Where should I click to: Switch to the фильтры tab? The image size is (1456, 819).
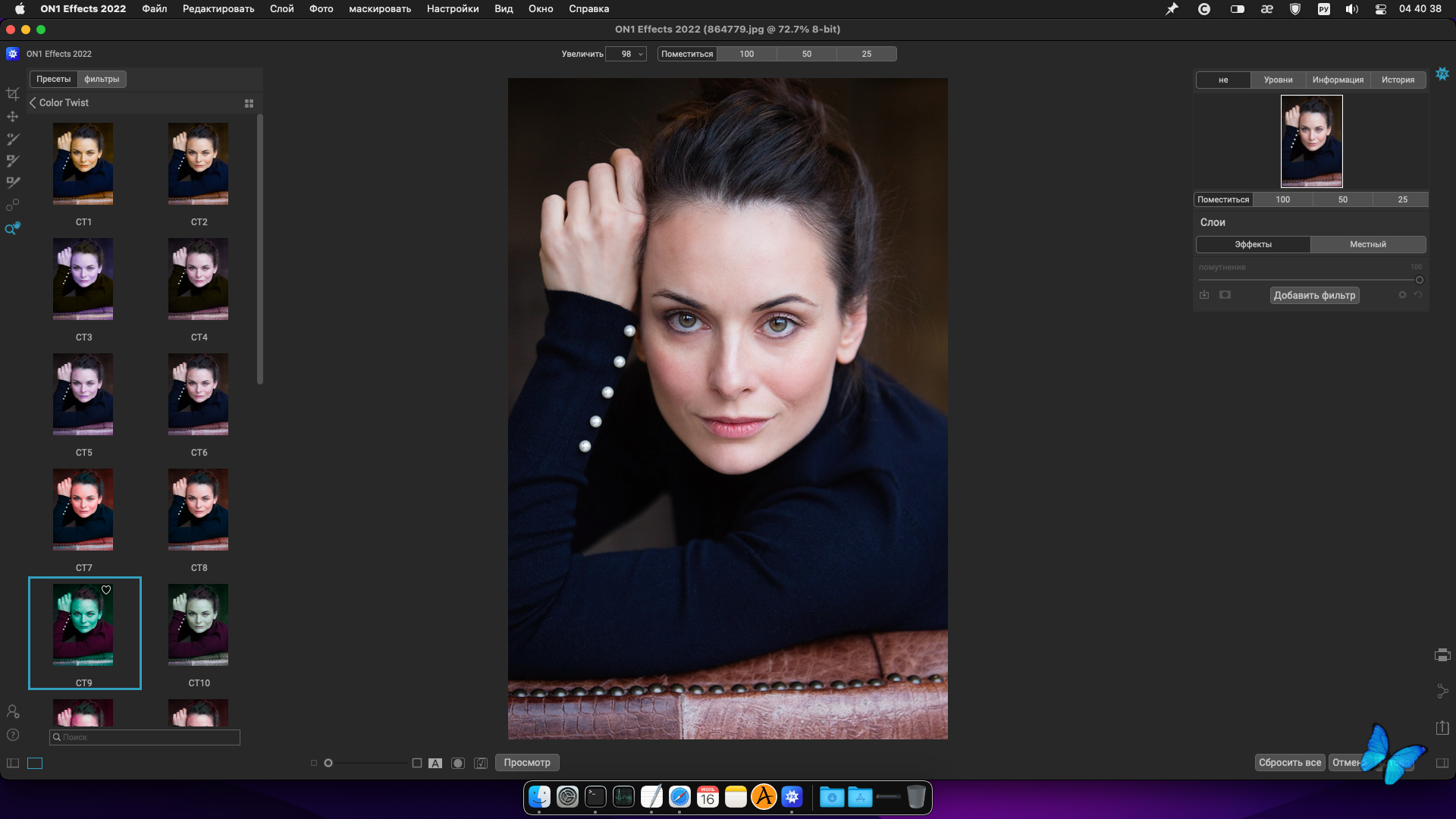pos(102,79)
